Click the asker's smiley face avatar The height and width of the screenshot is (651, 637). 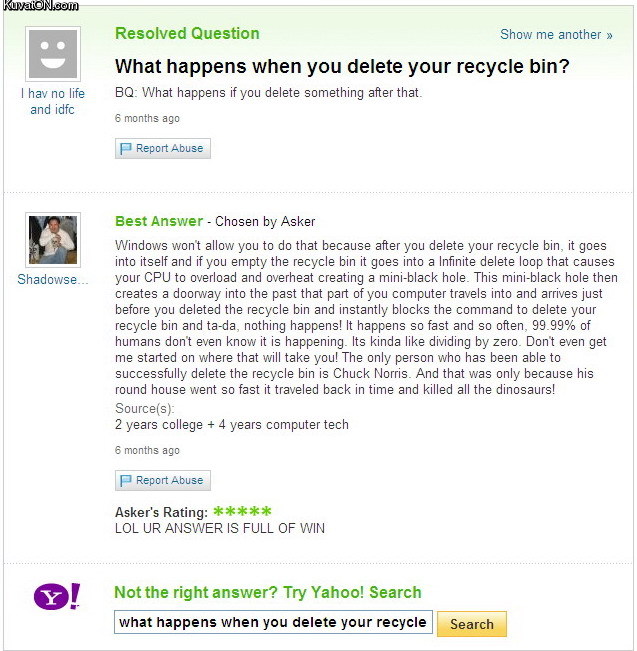point(53,54)
